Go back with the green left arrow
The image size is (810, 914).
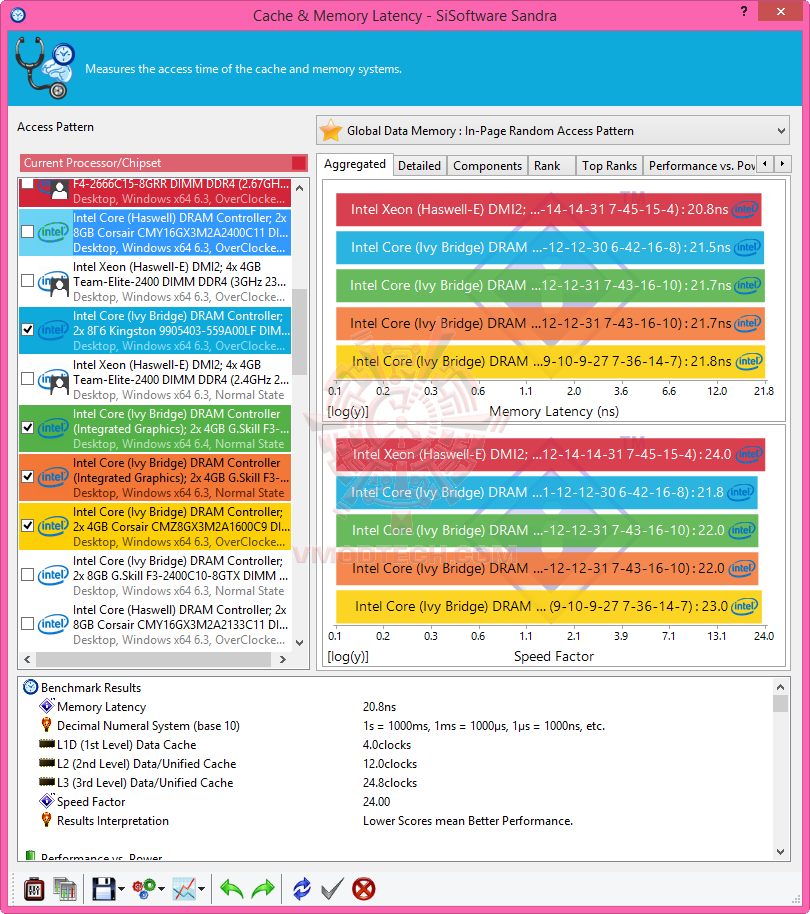(231, 889)
